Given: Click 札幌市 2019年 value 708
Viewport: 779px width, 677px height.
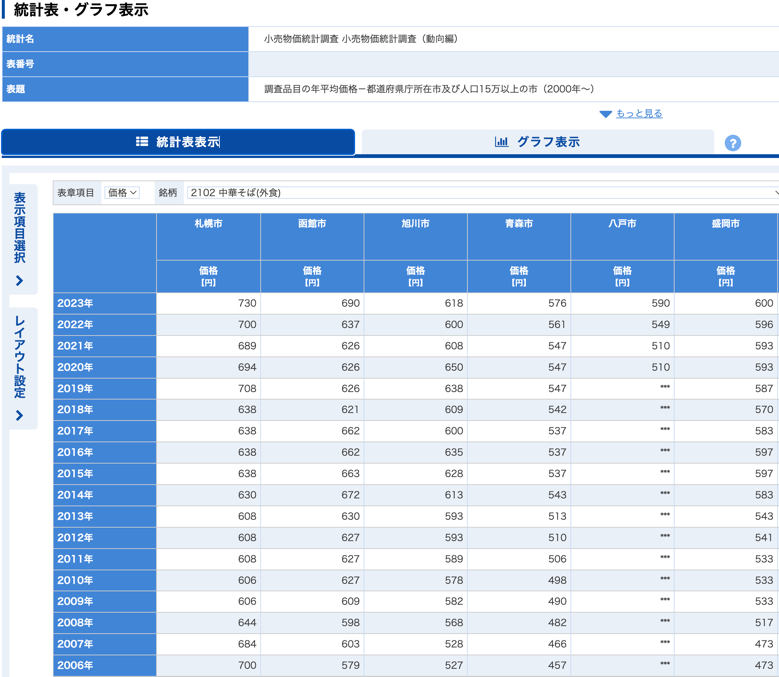Looking at the screenshot, I should coord(247,389).
